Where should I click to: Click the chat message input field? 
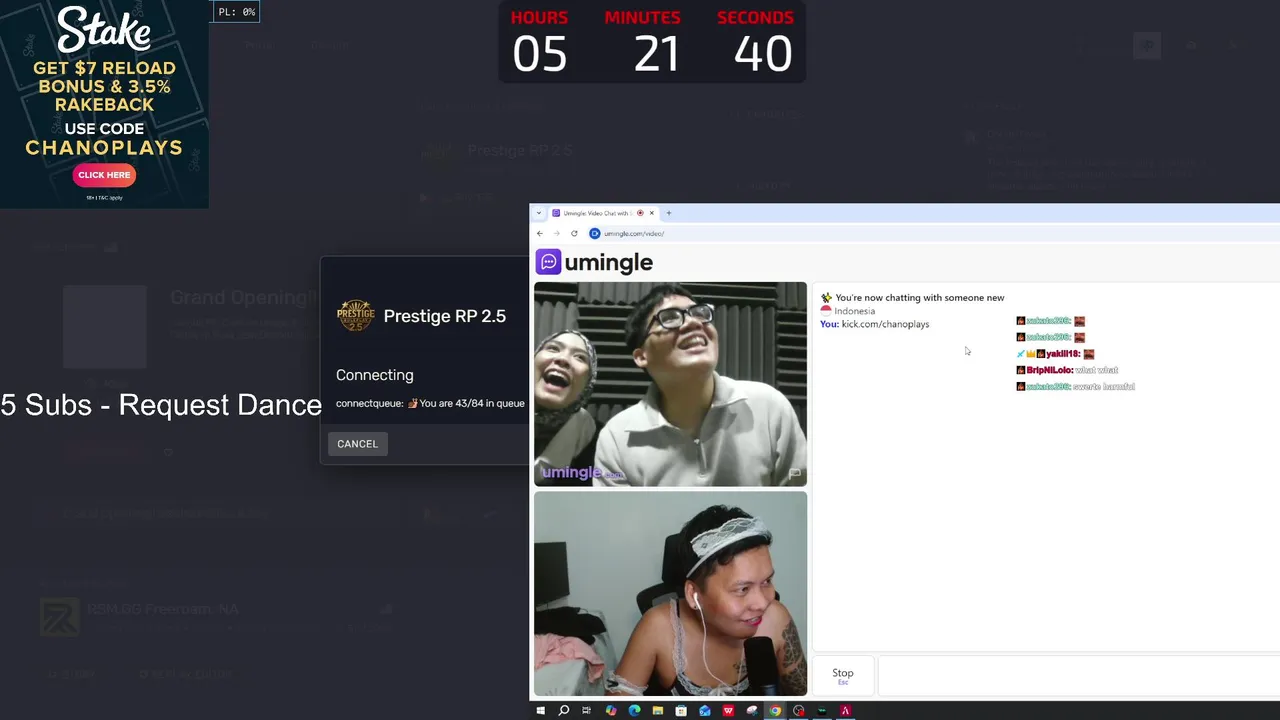point(1078,674)
